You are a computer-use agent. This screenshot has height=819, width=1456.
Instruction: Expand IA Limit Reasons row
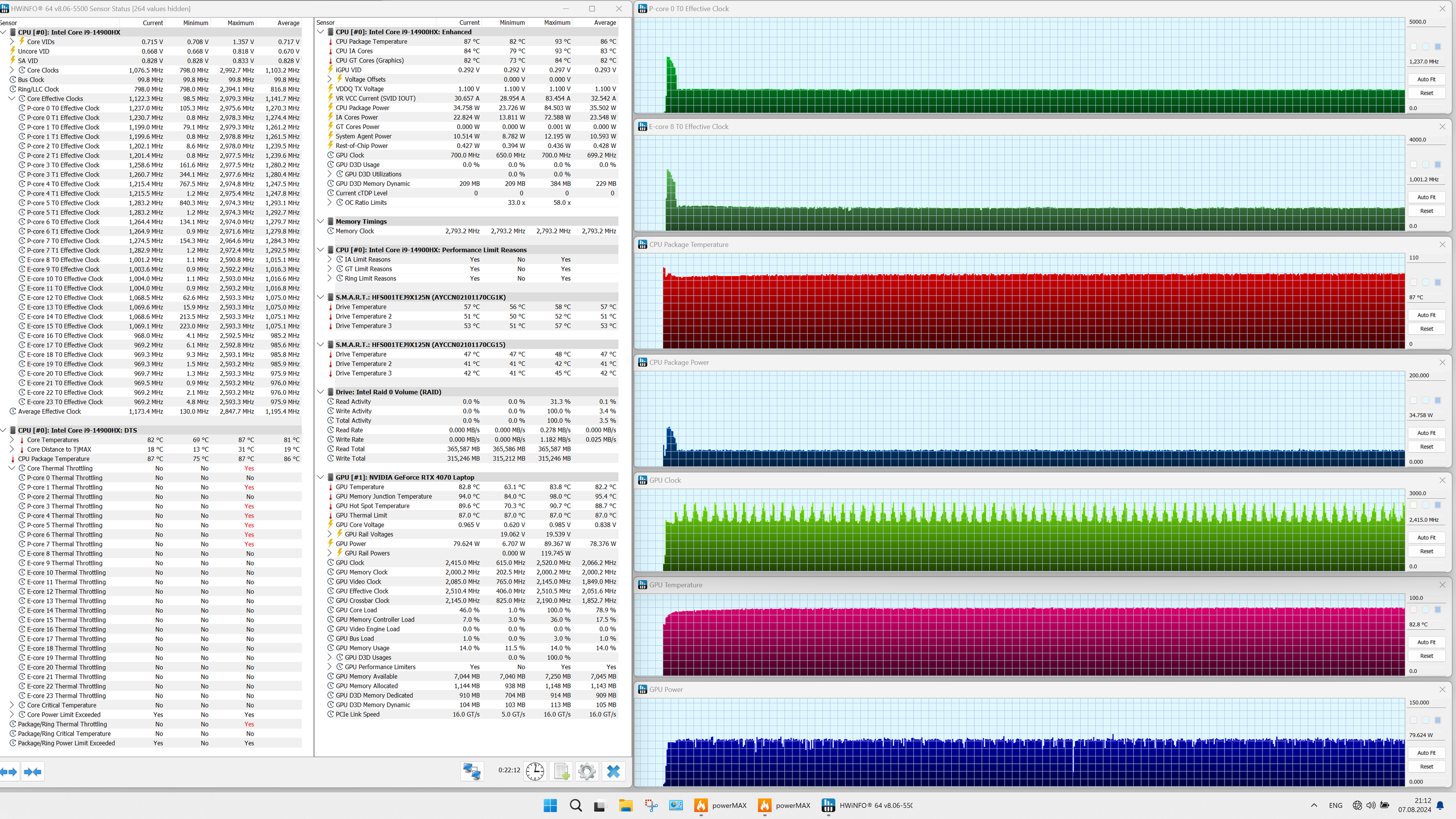(330, 260)
